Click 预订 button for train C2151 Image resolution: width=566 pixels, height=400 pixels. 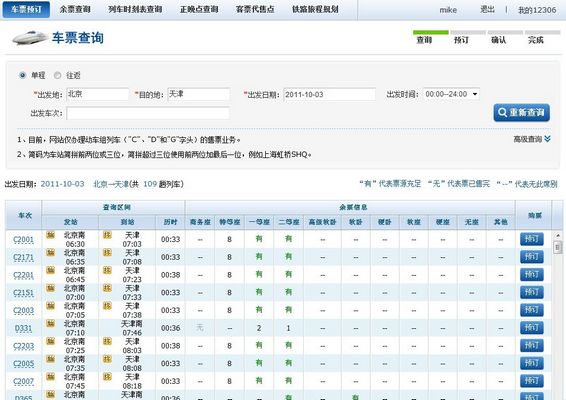[532, 292]
